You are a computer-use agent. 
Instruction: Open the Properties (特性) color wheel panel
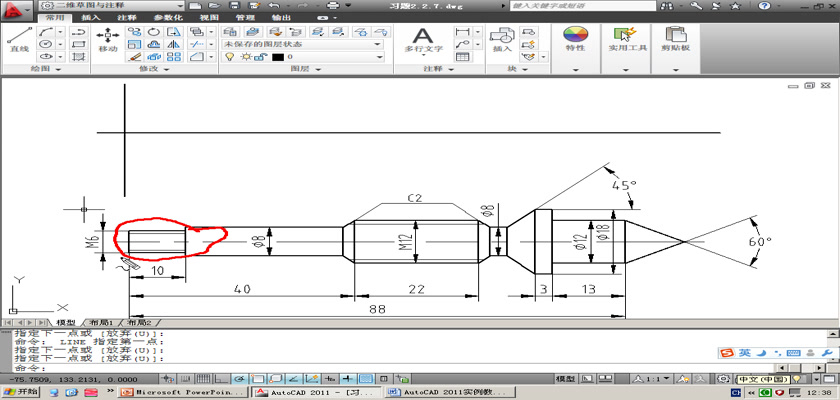pos(575,40)
